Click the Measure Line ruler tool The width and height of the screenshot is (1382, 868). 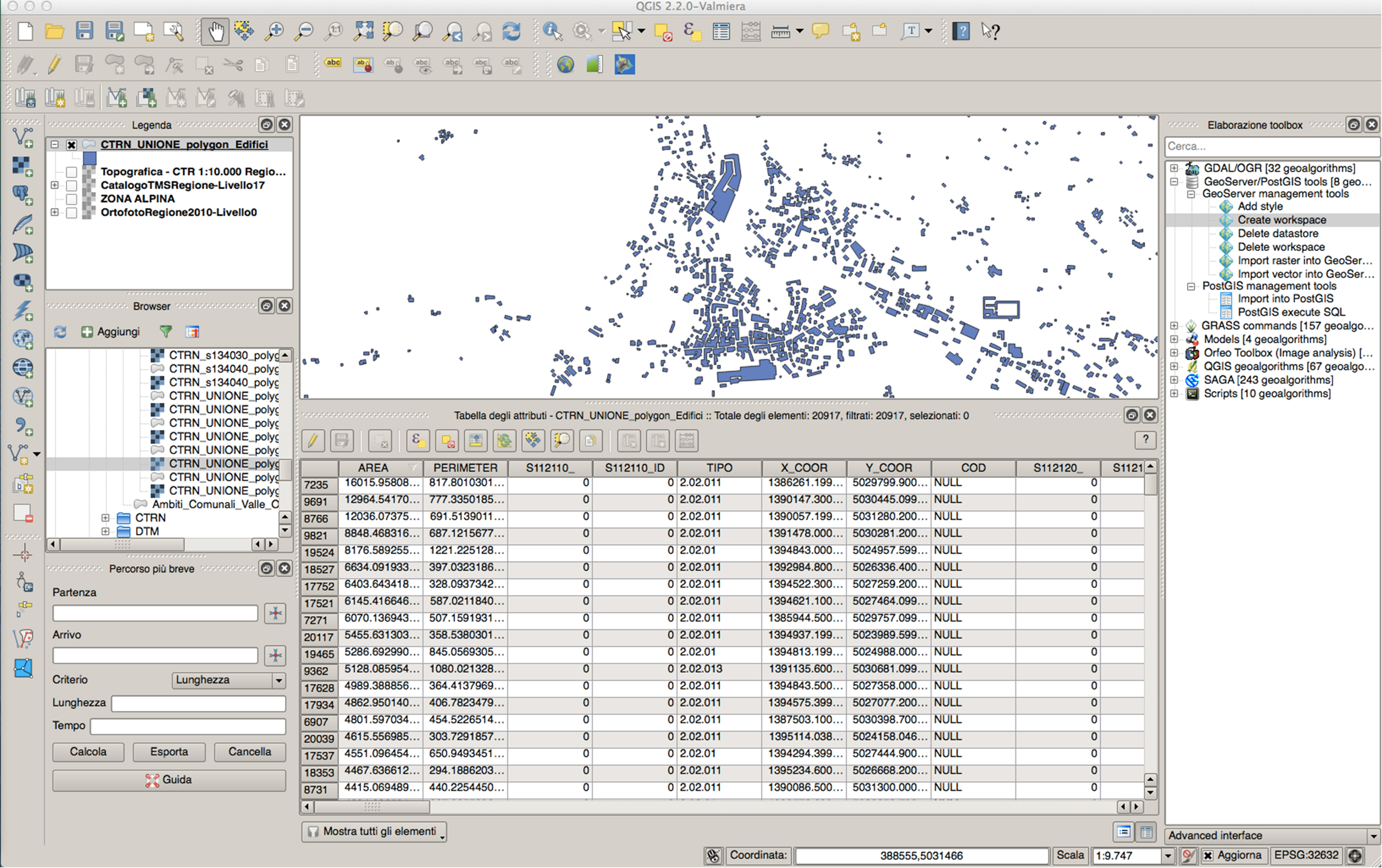(781, 31)
